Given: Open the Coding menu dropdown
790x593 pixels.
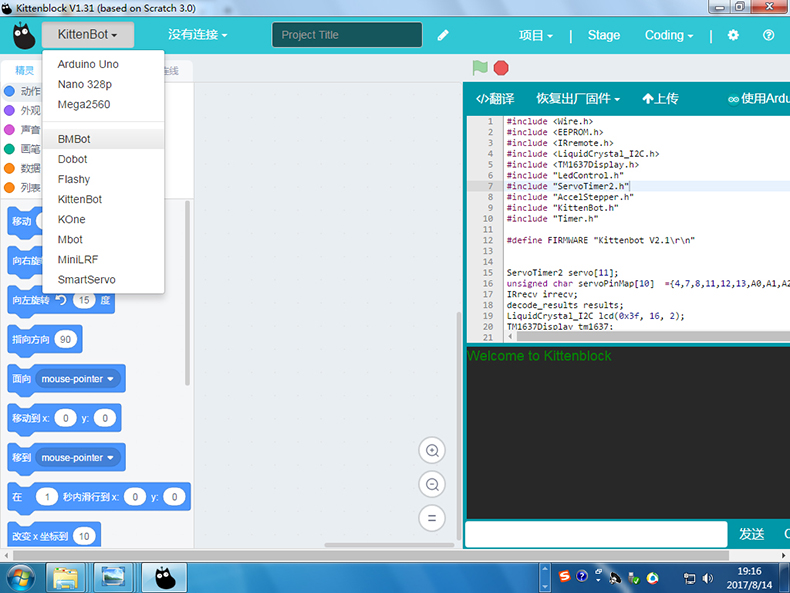Looking at the screenshot, I should pos(669,35).
